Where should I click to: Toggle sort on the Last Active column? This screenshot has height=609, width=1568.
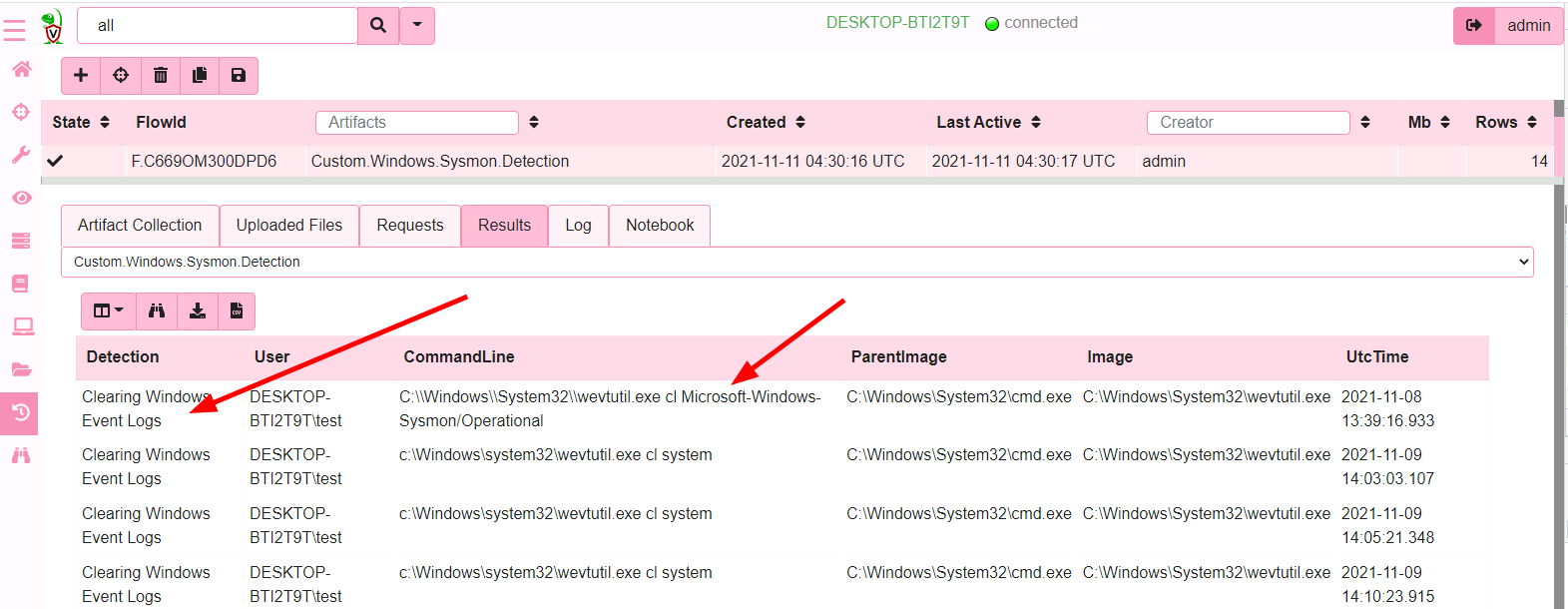pyautogui.click(x=1036, y=122)
